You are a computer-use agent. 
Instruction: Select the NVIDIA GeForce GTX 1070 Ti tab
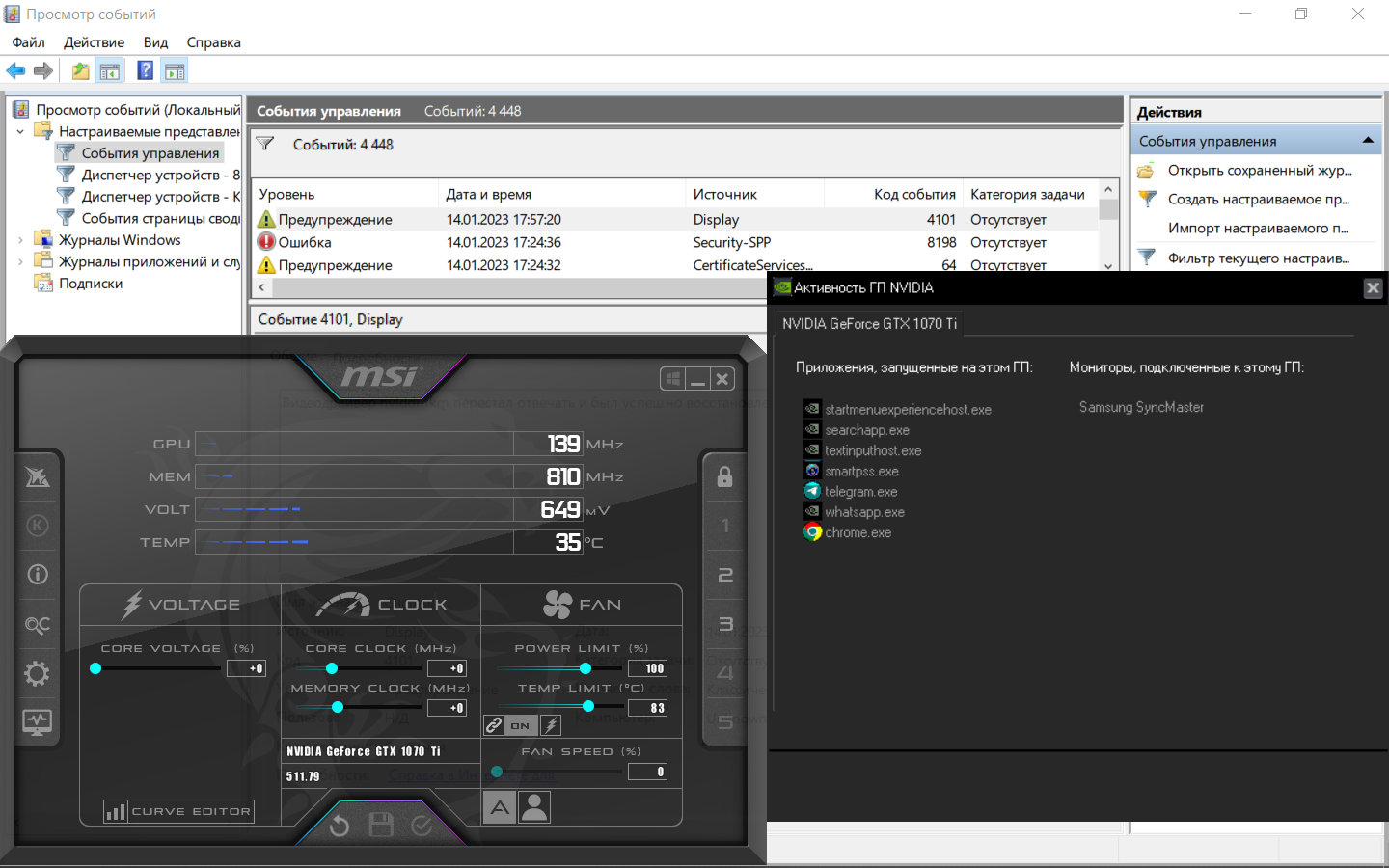869,324
